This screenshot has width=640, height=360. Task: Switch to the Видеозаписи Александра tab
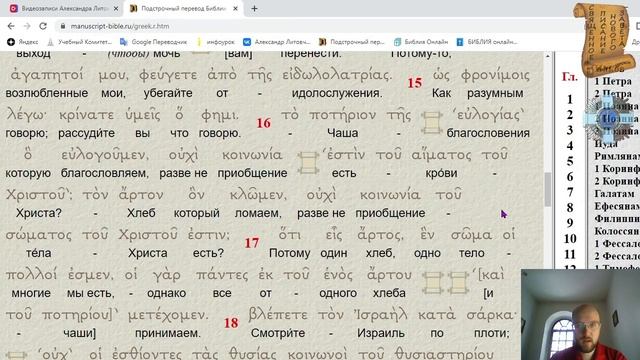coord(63,8)
